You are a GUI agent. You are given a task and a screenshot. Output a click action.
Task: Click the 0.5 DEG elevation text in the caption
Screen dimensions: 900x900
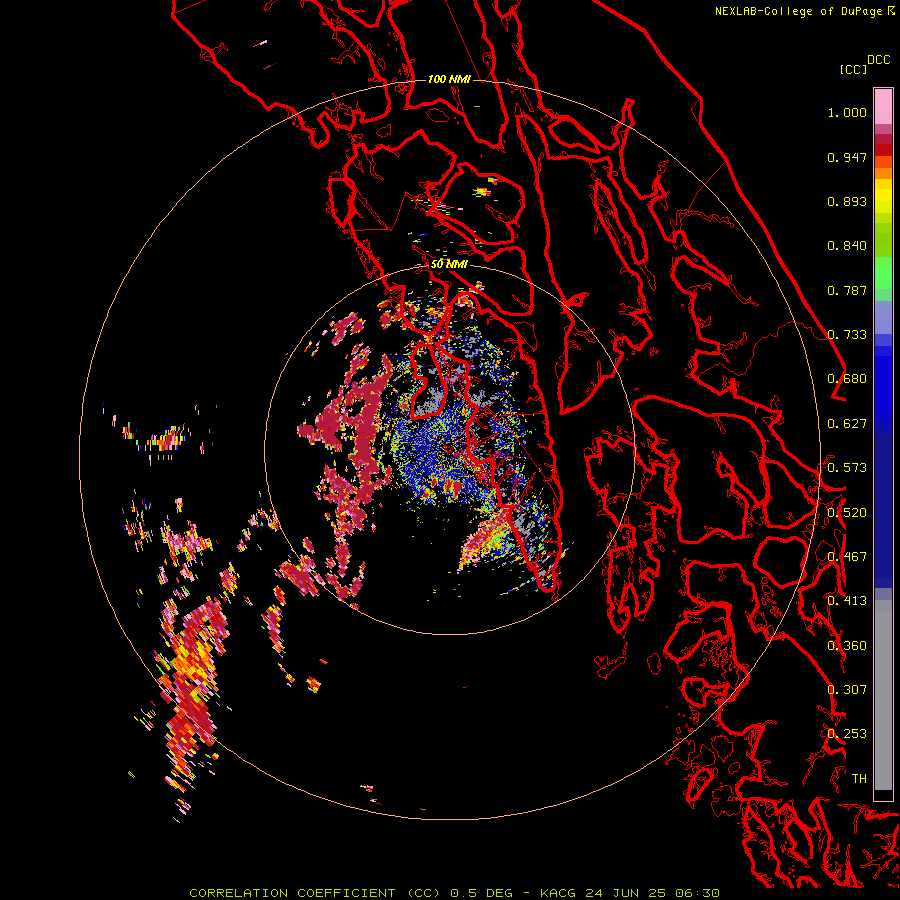pos(481,893)
